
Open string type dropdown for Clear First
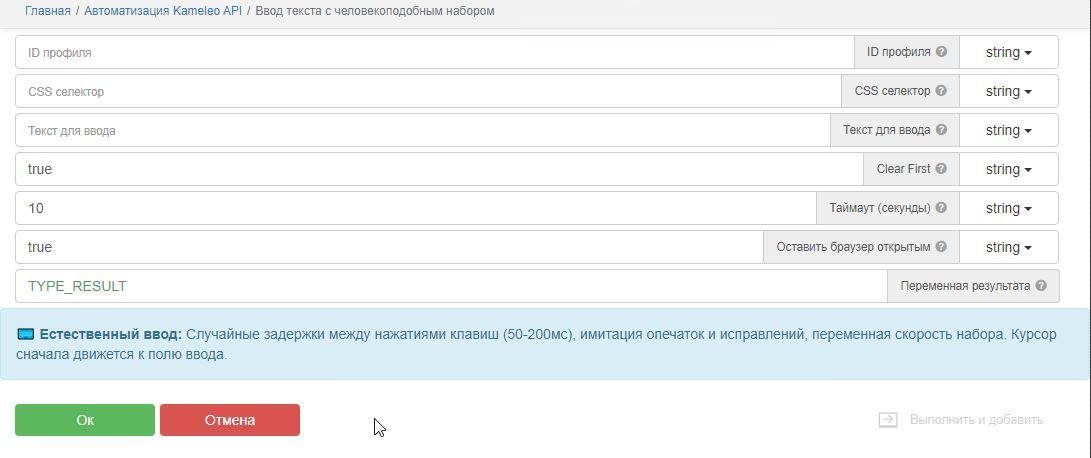1008,169
